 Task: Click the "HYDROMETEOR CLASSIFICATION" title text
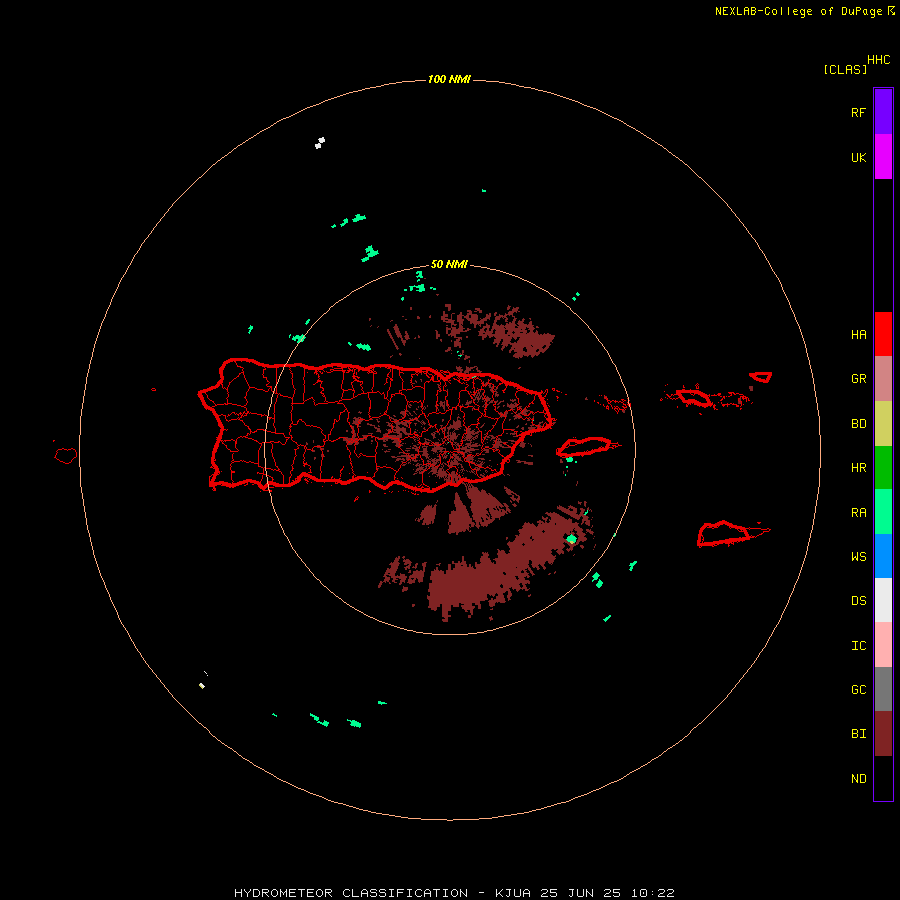pyautogui.click(x=351, y=893)
